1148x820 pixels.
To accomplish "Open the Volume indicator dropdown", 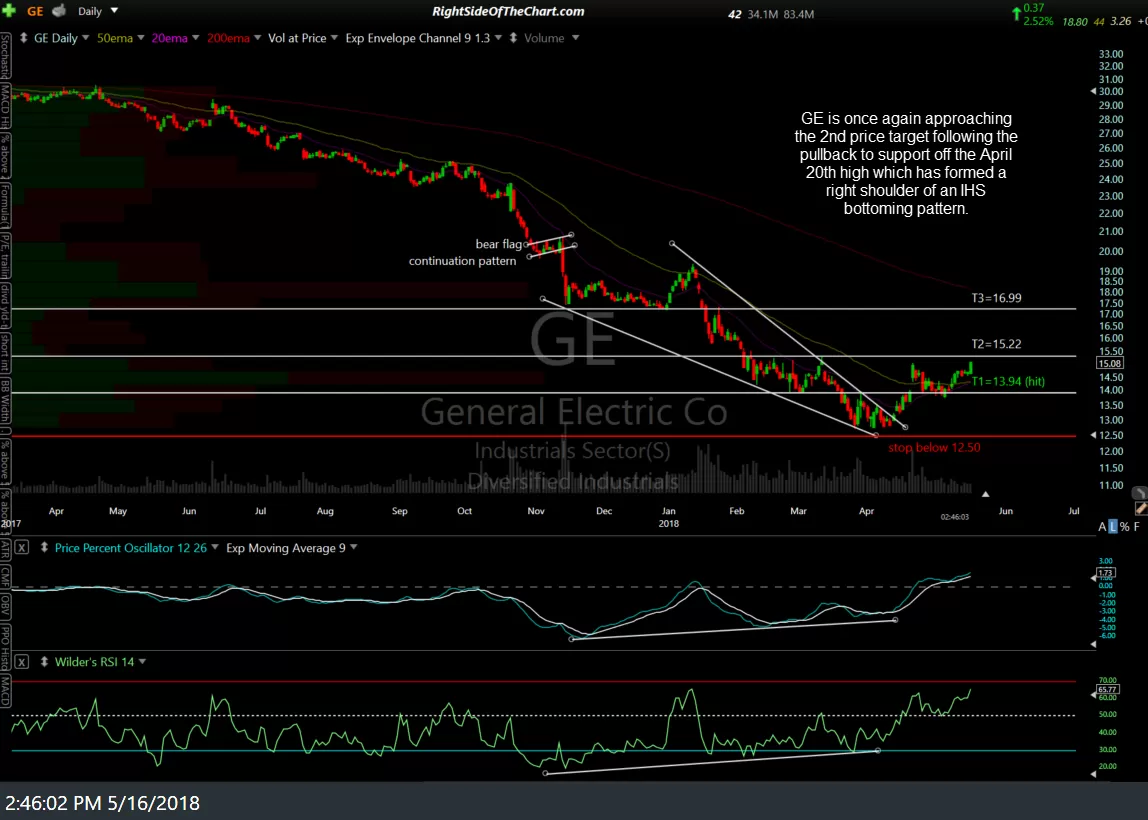I will [575, 37].
